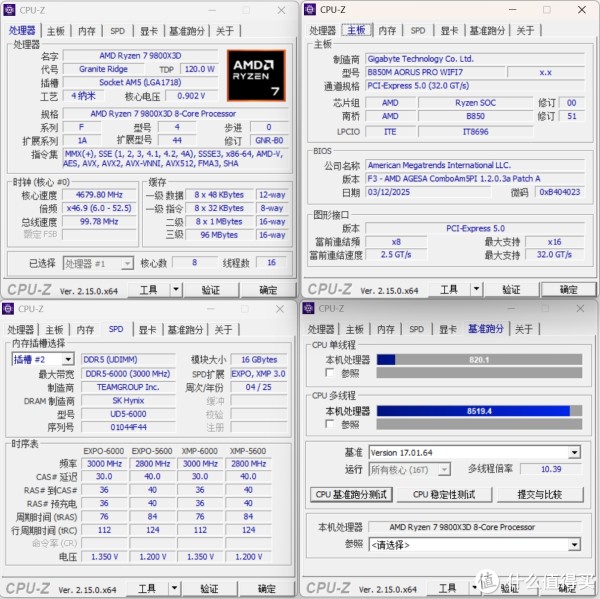600x599 pixels.
Task: Open 内存 tab in benchmark window
Action: 386,329
